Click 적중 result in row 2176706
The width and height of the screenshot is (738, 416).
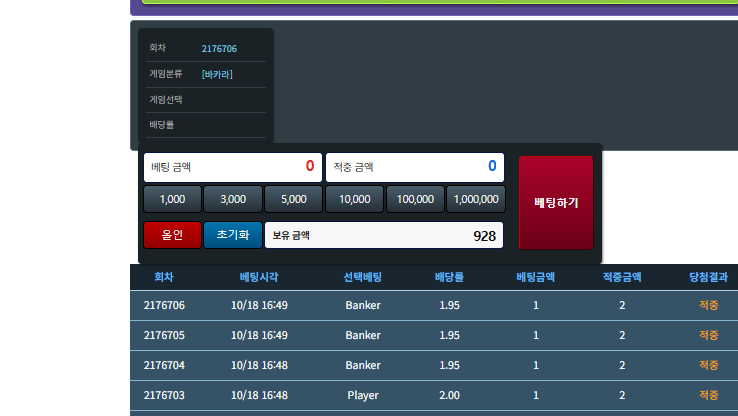click(x=708, y=305)
